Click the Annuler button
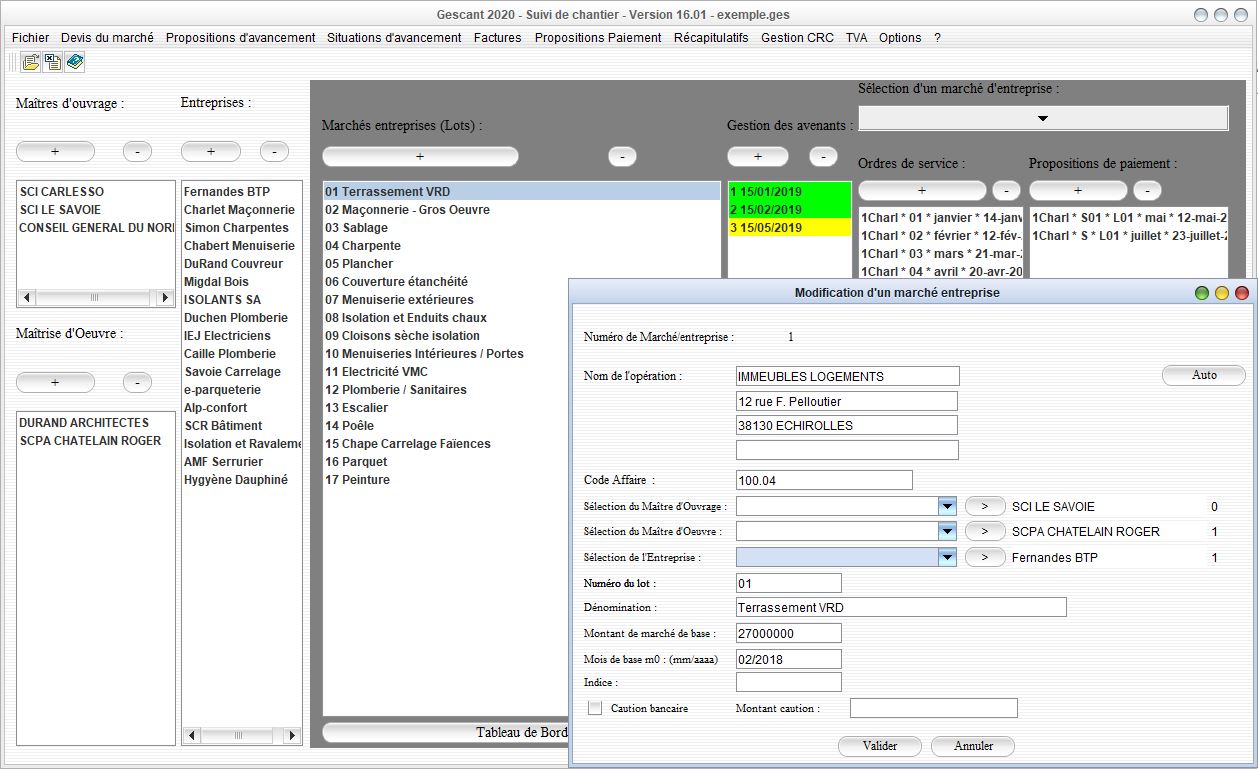The height and width of the screenshot is (769, 1258). point(973,746)
